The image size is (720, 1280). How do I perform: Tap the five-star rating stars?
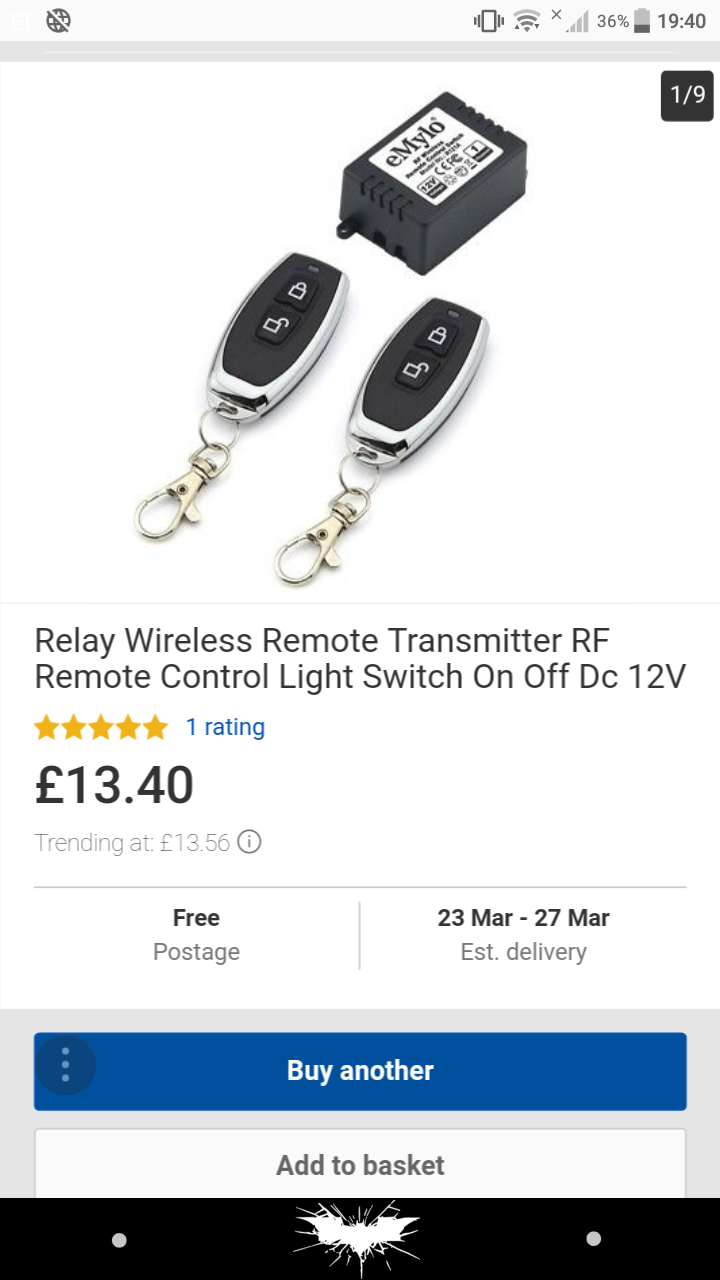101,727
